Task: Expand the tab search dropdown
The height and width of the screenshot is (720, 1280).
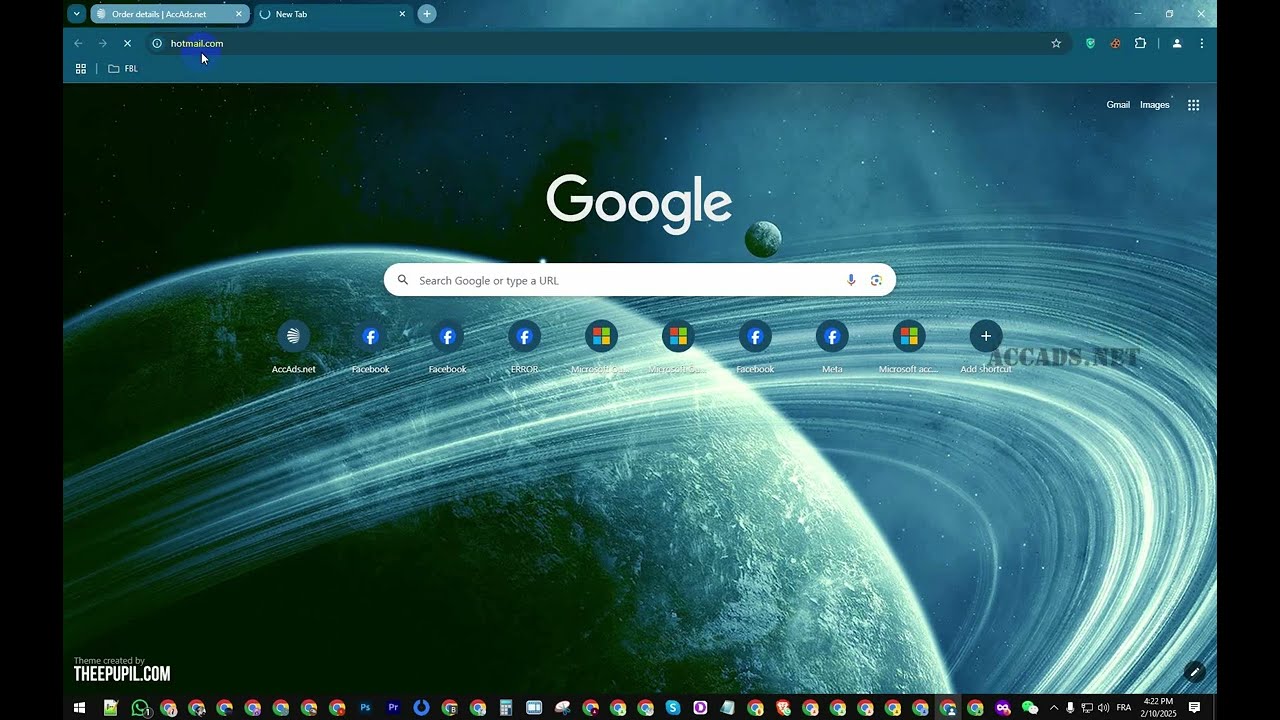Action: [x=76, y=14]
